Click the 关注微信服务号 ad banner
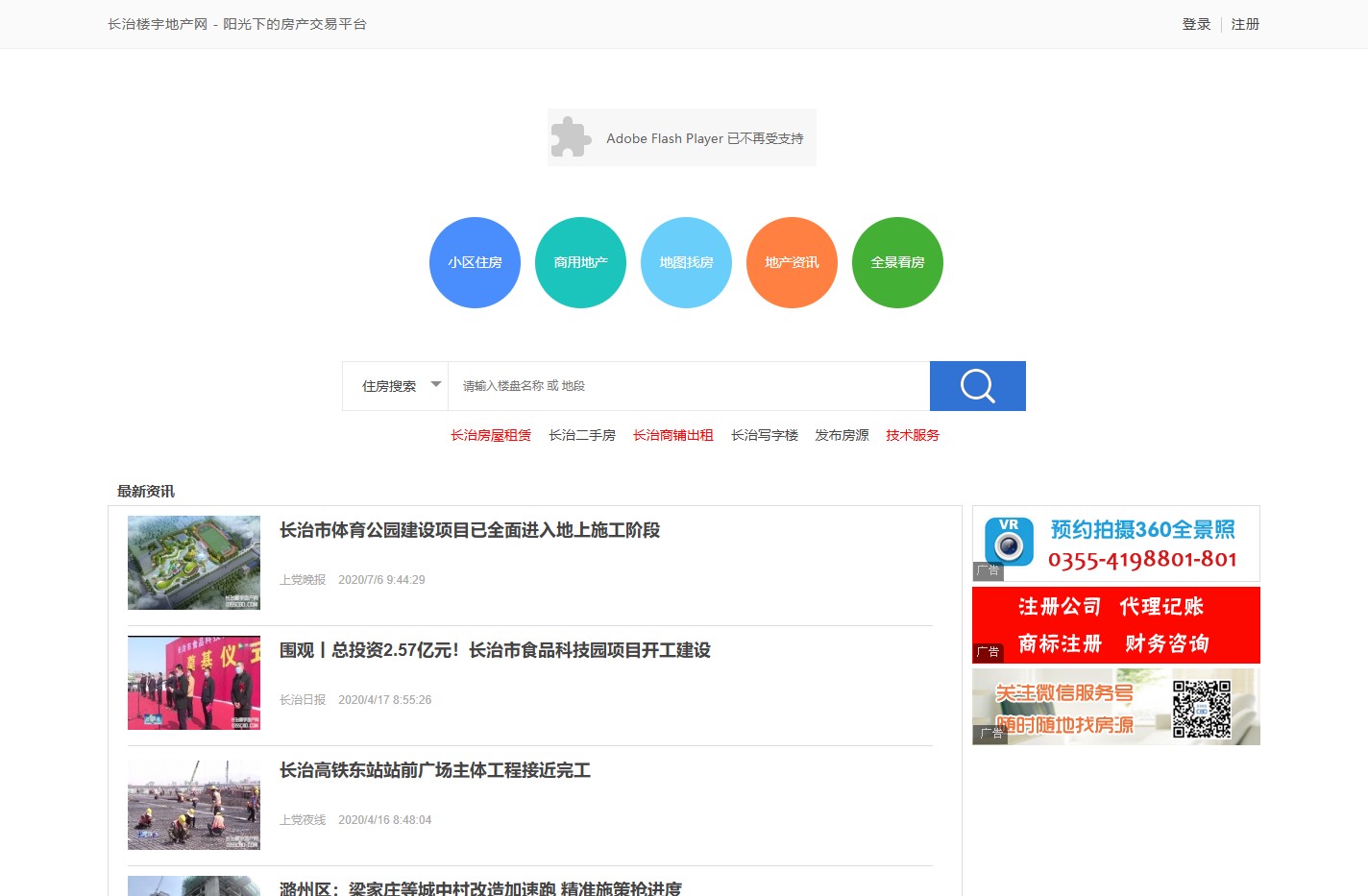This screenshot has height=896, width=1368. tap(1116, 707)
